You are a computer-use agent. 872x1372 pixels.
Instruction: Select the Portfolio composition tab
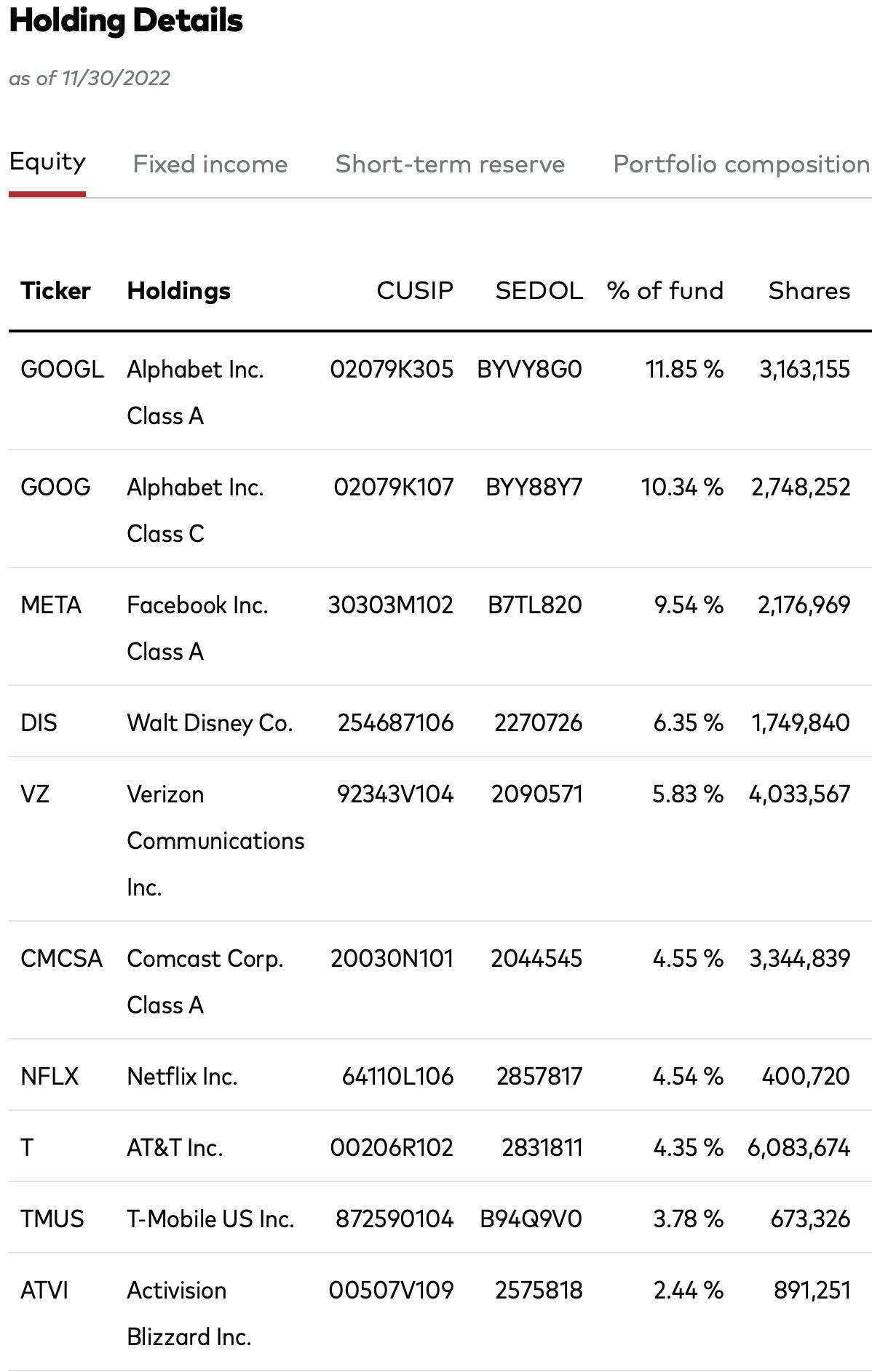742,164
